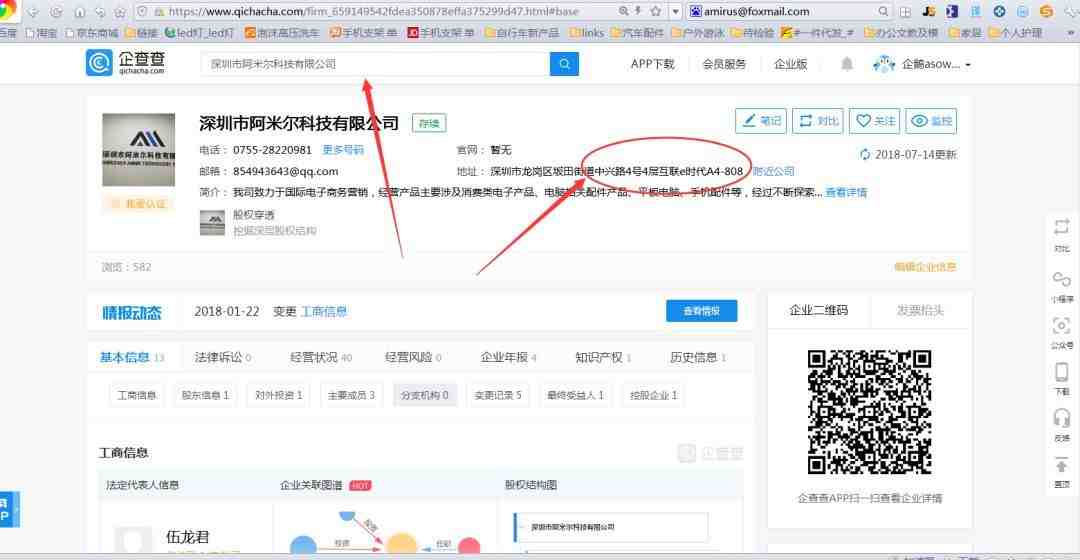Viewport: 1080px width, 560px height.
Task: Click the 附近公司 link
Action: coord(773,171)
